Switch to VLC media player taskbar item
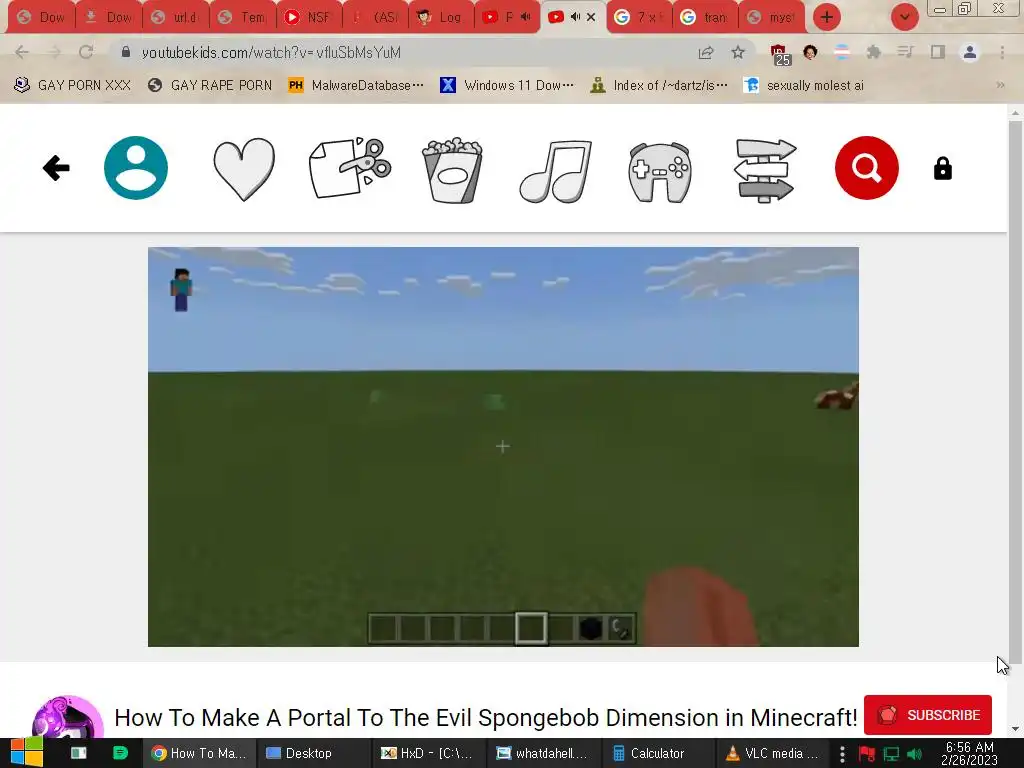Viewport: 1024px width, 768px height. [773, 753]
